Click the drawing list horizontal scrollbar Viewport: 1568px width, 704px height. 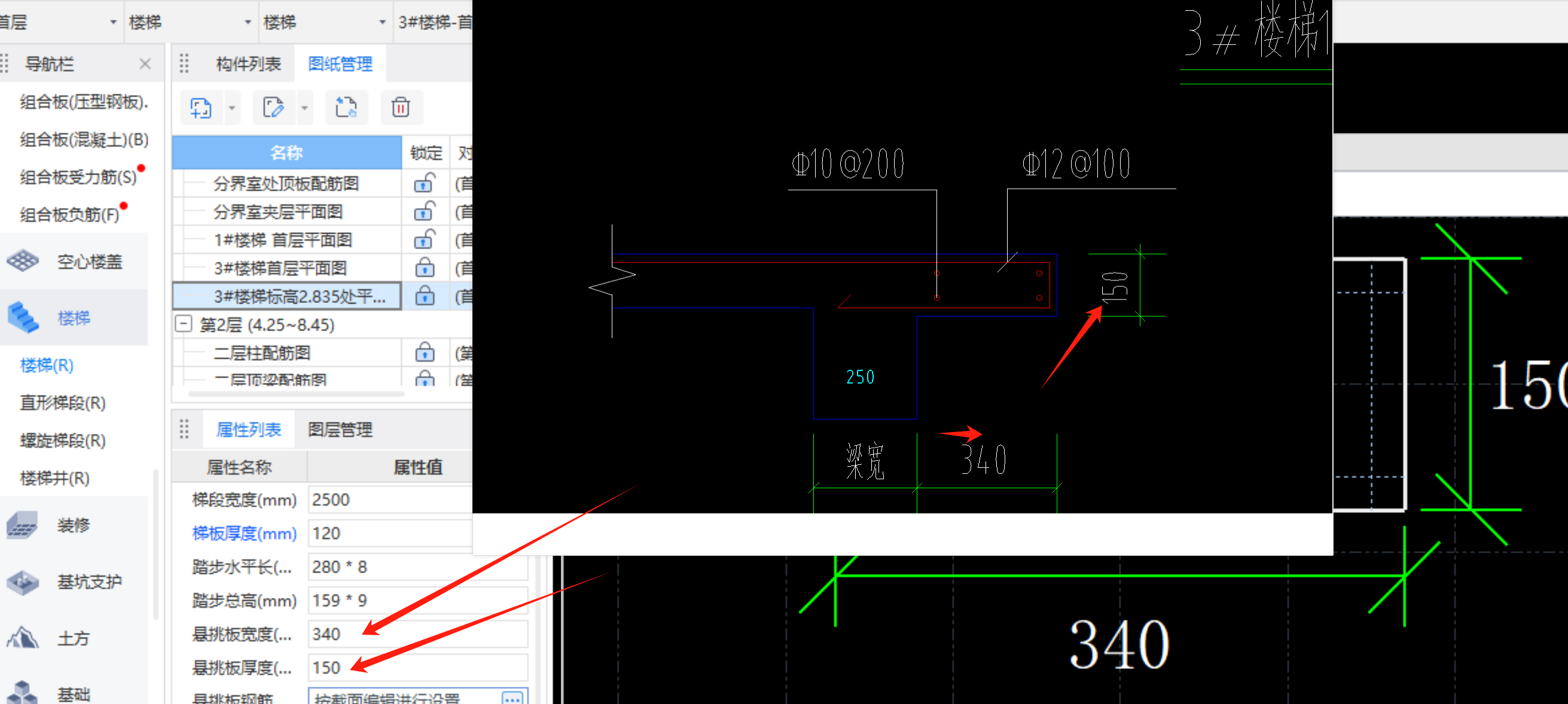(297, 393)
